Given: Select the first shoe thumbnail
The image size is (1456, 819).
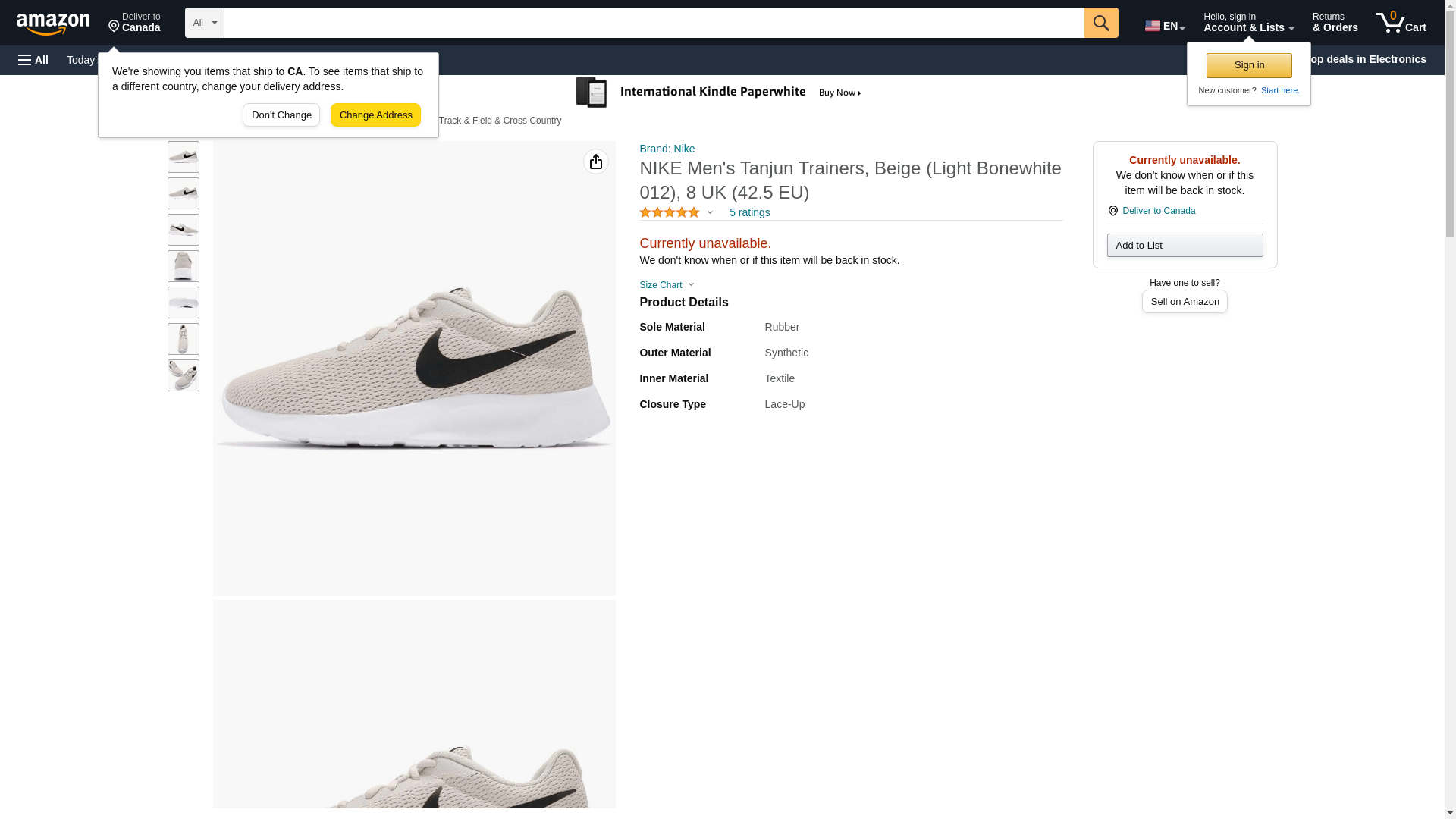Looking at the screenshot, I should coord(184,157).
